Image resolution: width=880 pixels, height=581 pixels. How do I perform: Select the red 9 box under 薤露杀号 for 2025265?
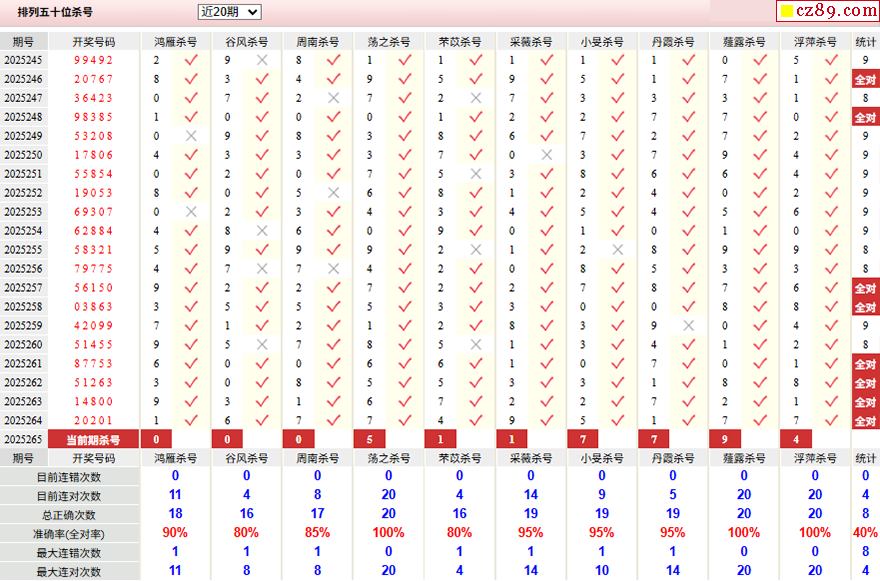(725, 439)
